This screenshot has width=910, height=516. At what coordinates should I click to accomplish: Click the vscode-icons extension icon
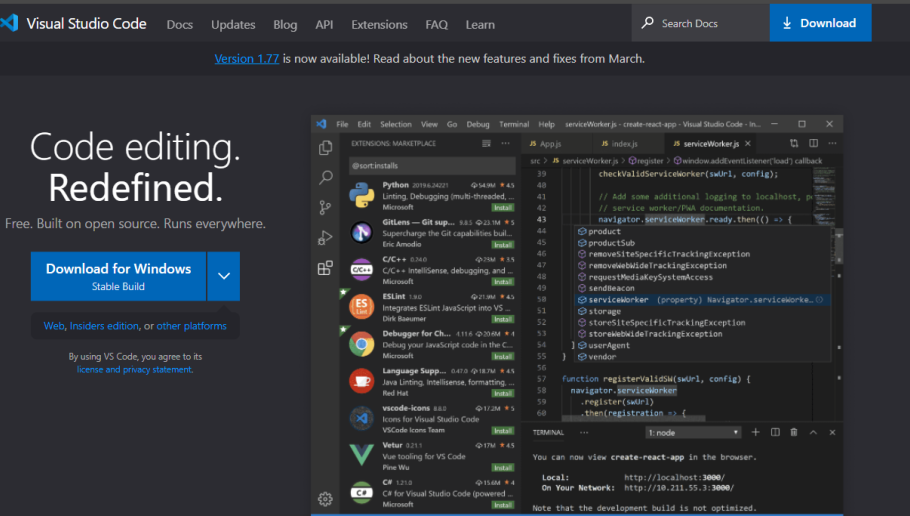click(x=362, y=418)
